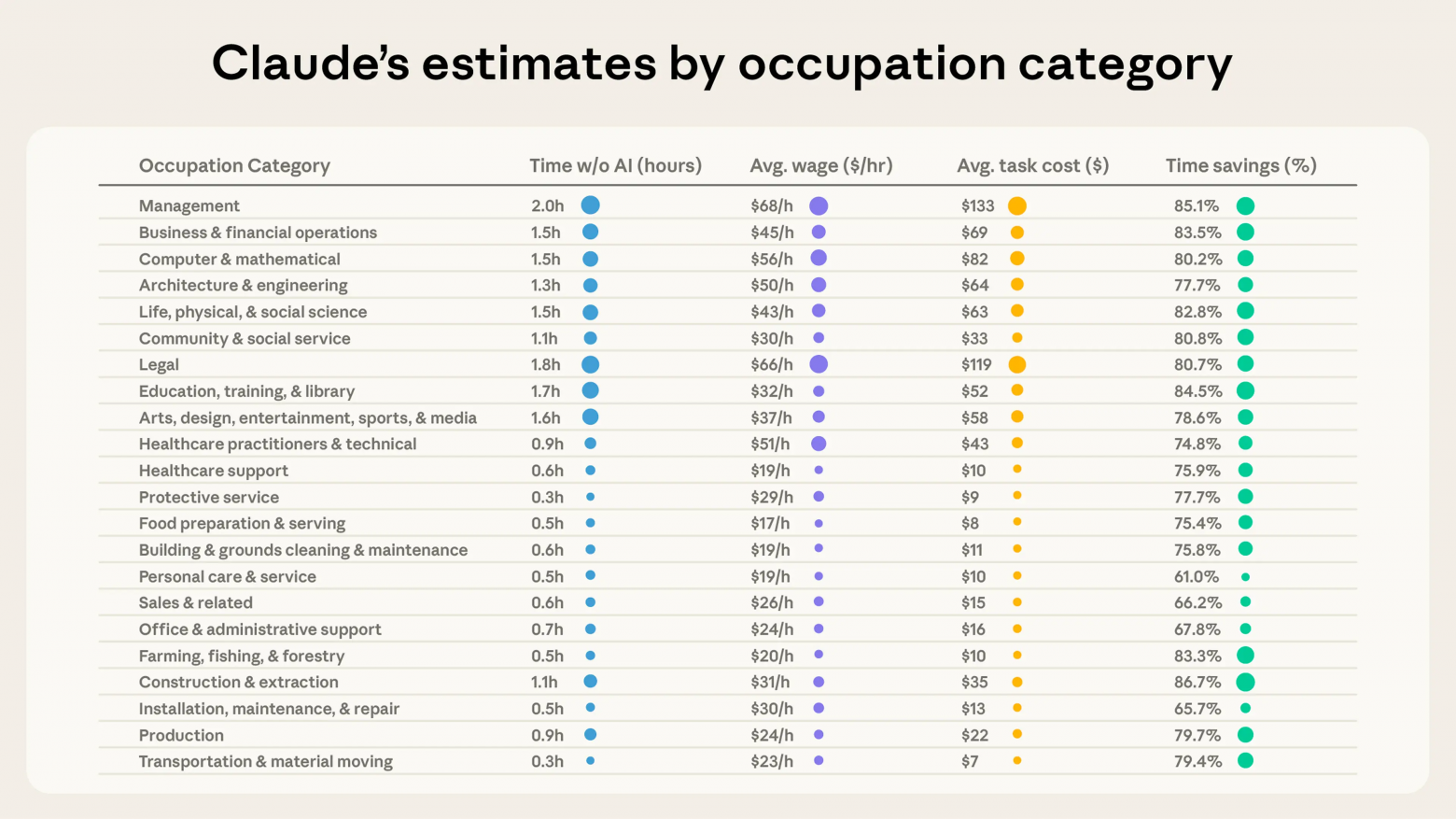1456x819 pixels.
Task: Select the Healthcare support row label
Action: pos(213,471)
